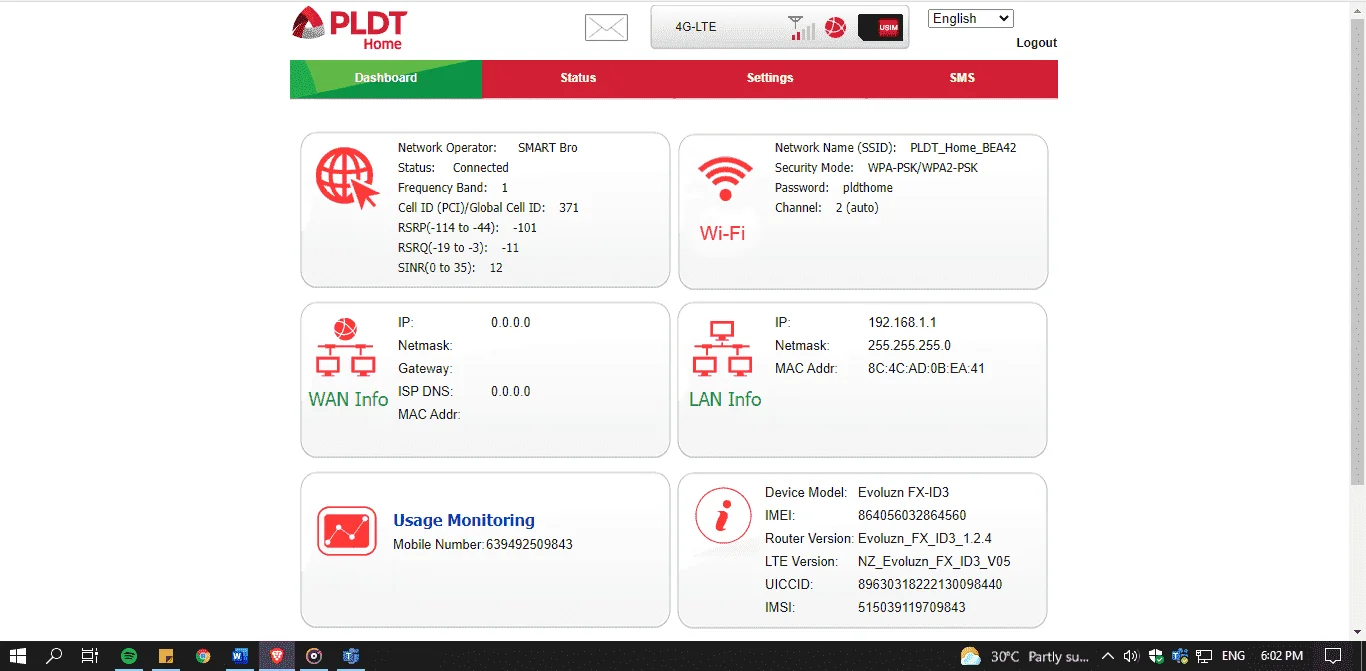The image size is (1366, 671).
Task: Click the 6:02 PM taskbar clock
Action: (1282, 656)
